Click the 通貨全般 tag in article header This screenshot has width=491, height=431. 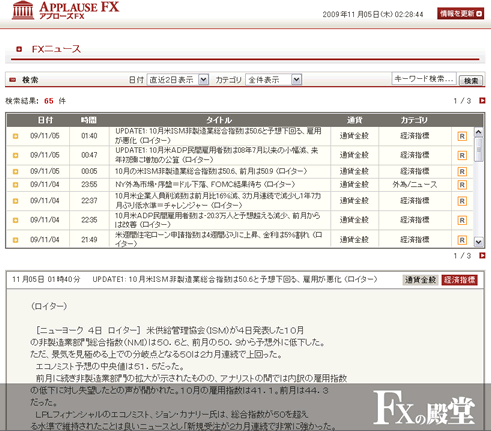tap(420, 280)
